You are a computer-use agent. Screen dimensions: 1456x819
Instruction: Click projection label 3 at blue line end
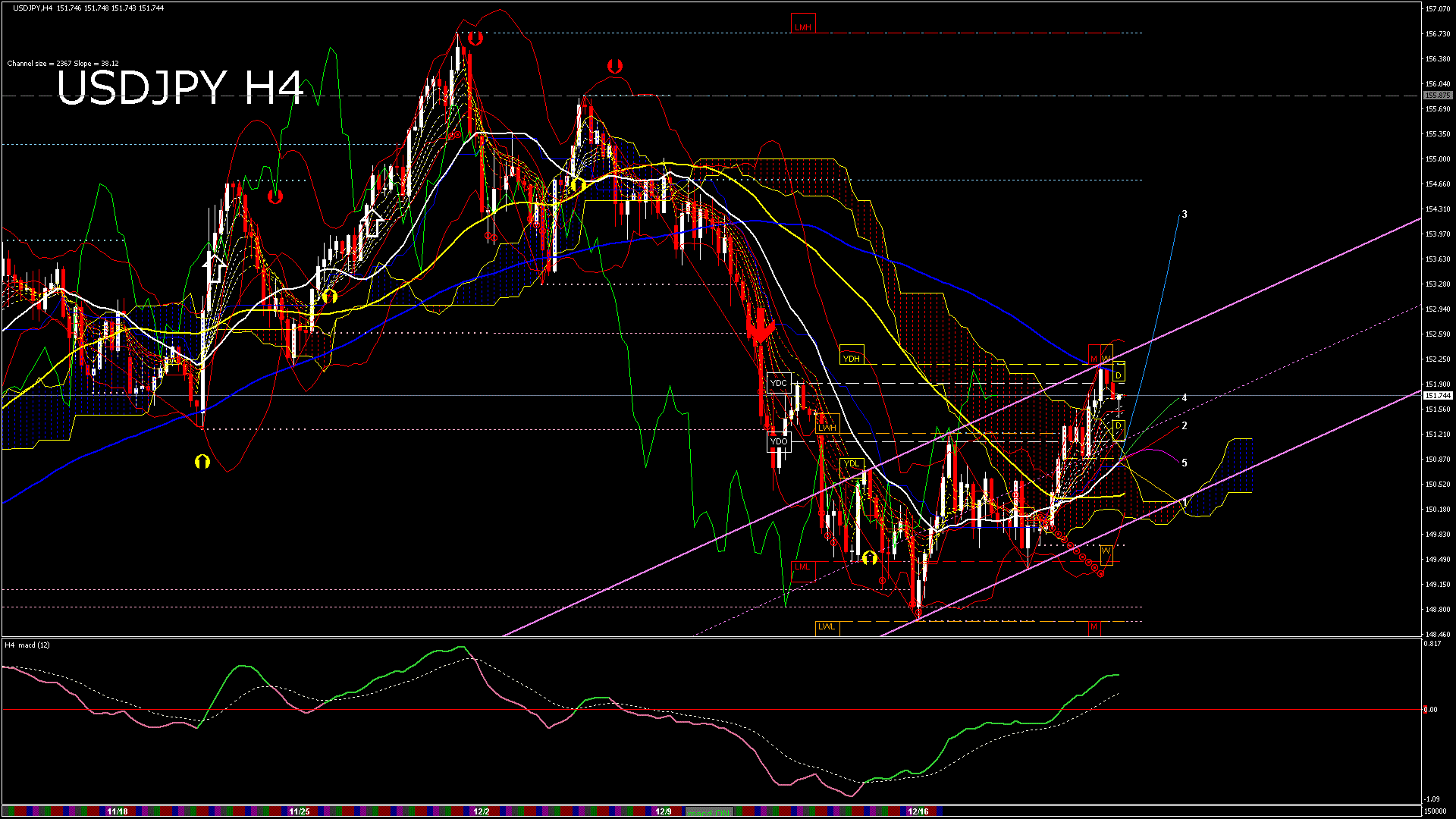[x=1185, y=215]
